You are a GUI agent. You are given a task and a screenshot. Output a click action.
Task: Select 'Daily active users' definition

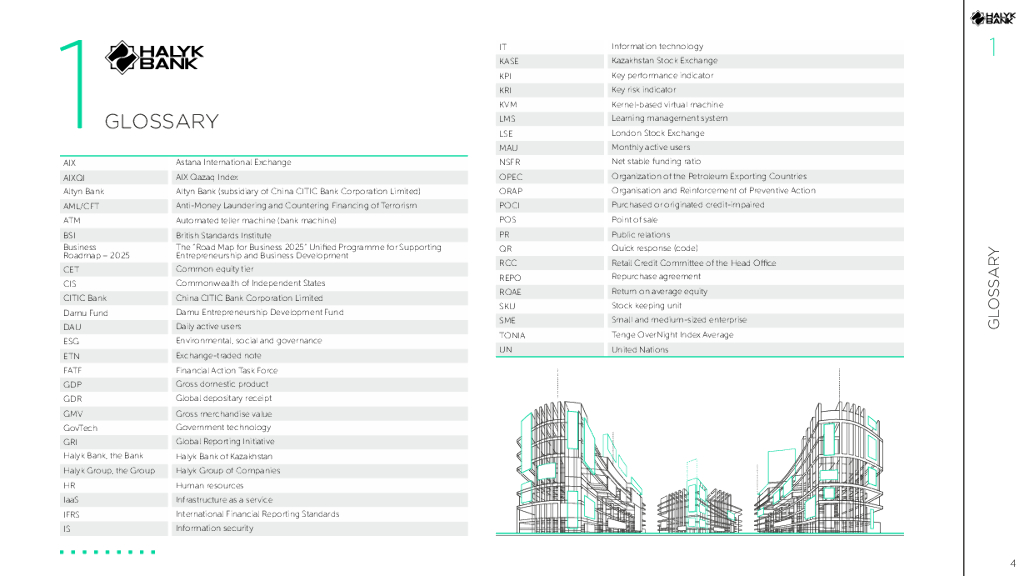[x=208, y=327]
